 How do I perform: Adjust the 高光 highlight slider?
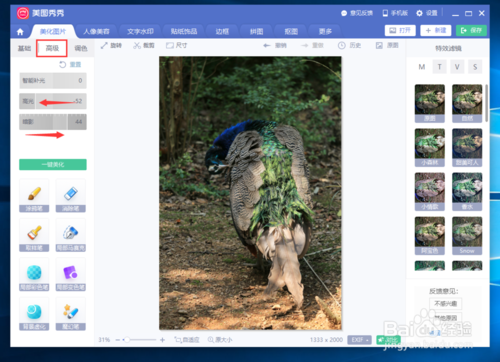[x=53, y=101]
